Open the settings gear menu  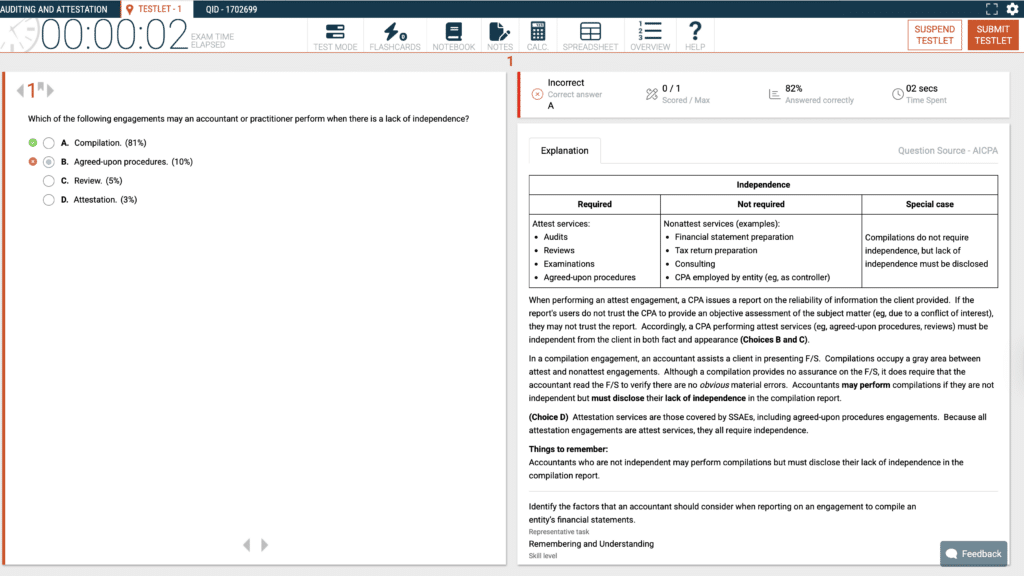(x=1013, y=8)
